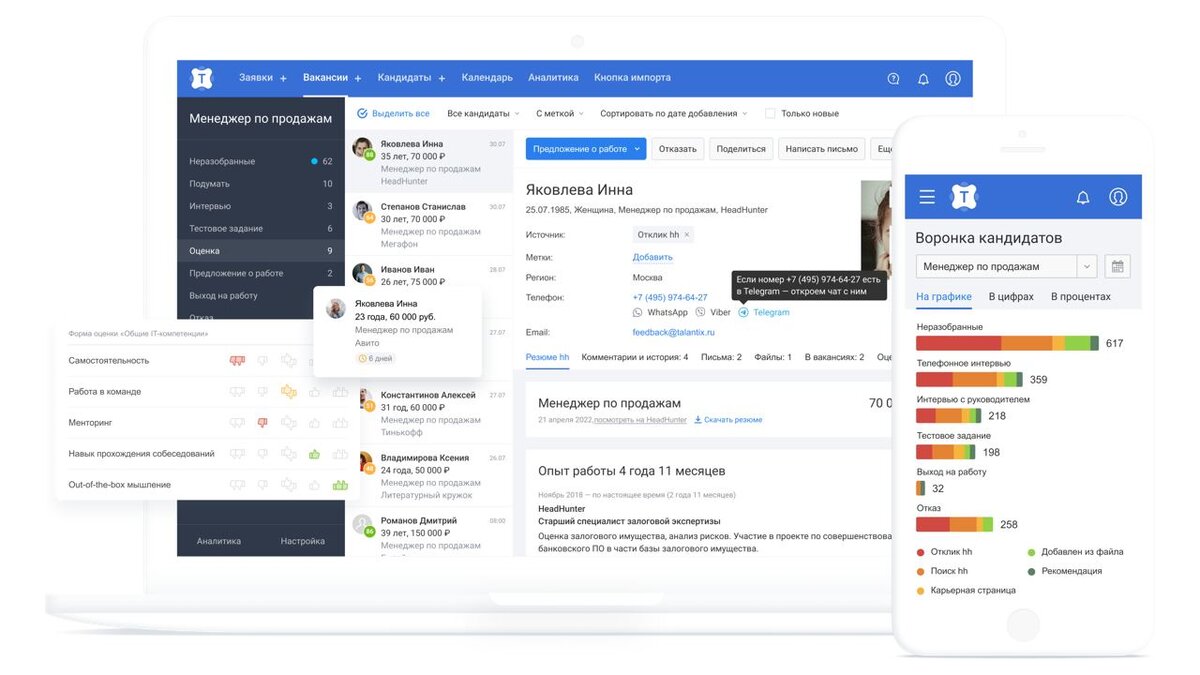This screenshot has width=1200, height=675.
Task: Open the Календарь menu item
Action: click(487, 78)
